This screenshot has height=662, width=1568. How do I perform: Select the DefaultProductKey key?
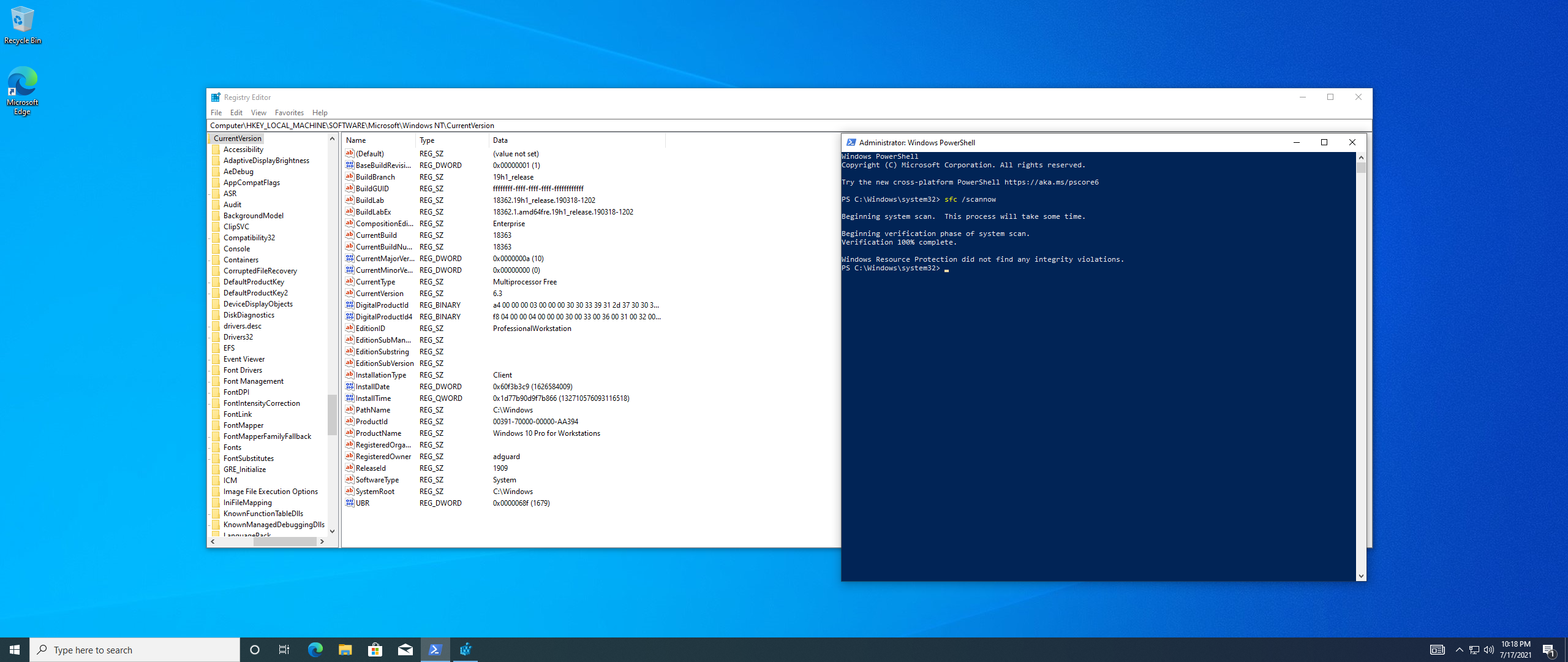[x=254, y=282]
